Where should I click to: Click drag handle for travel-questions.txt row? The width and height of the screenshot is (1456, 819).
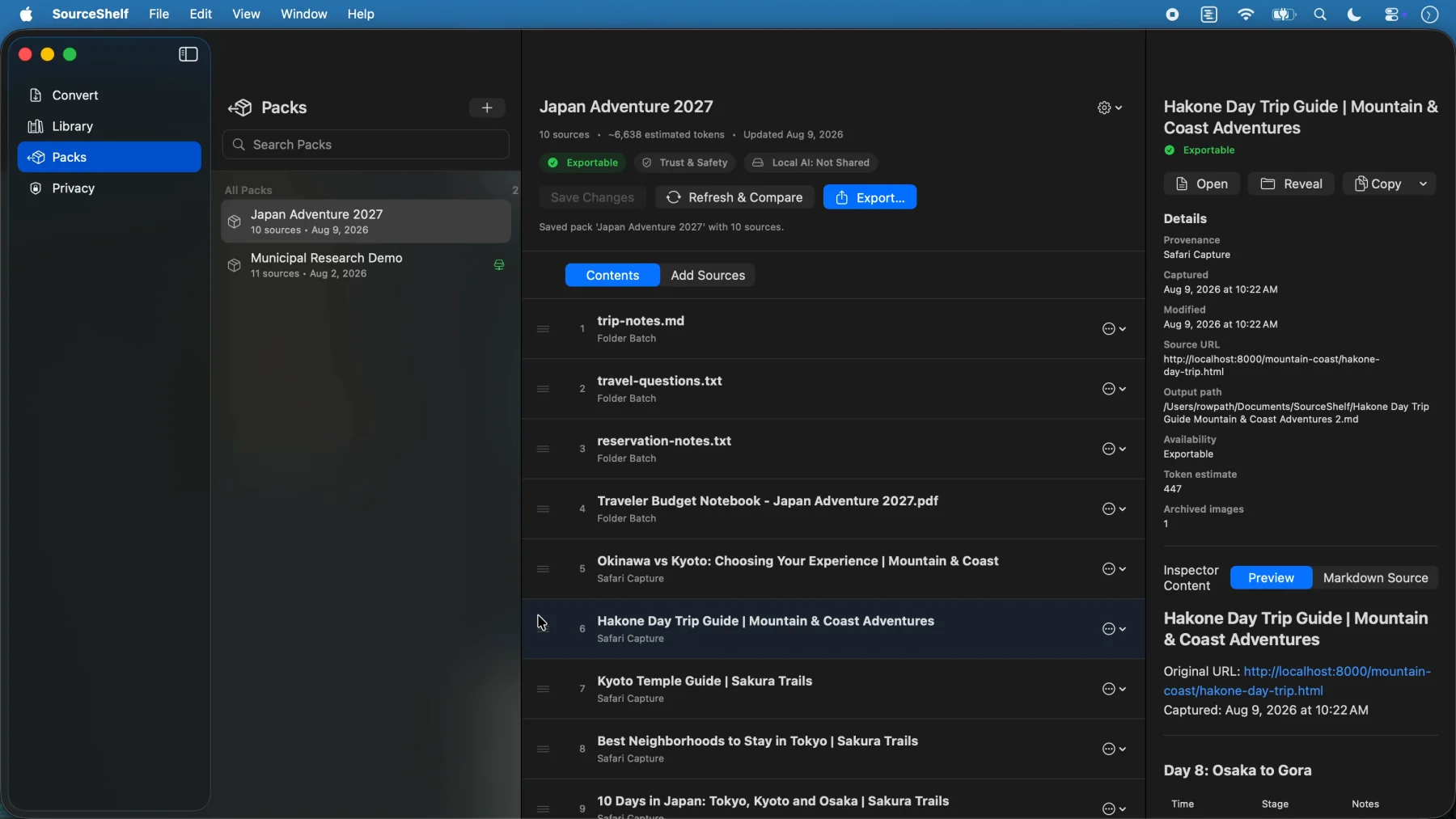543,389
